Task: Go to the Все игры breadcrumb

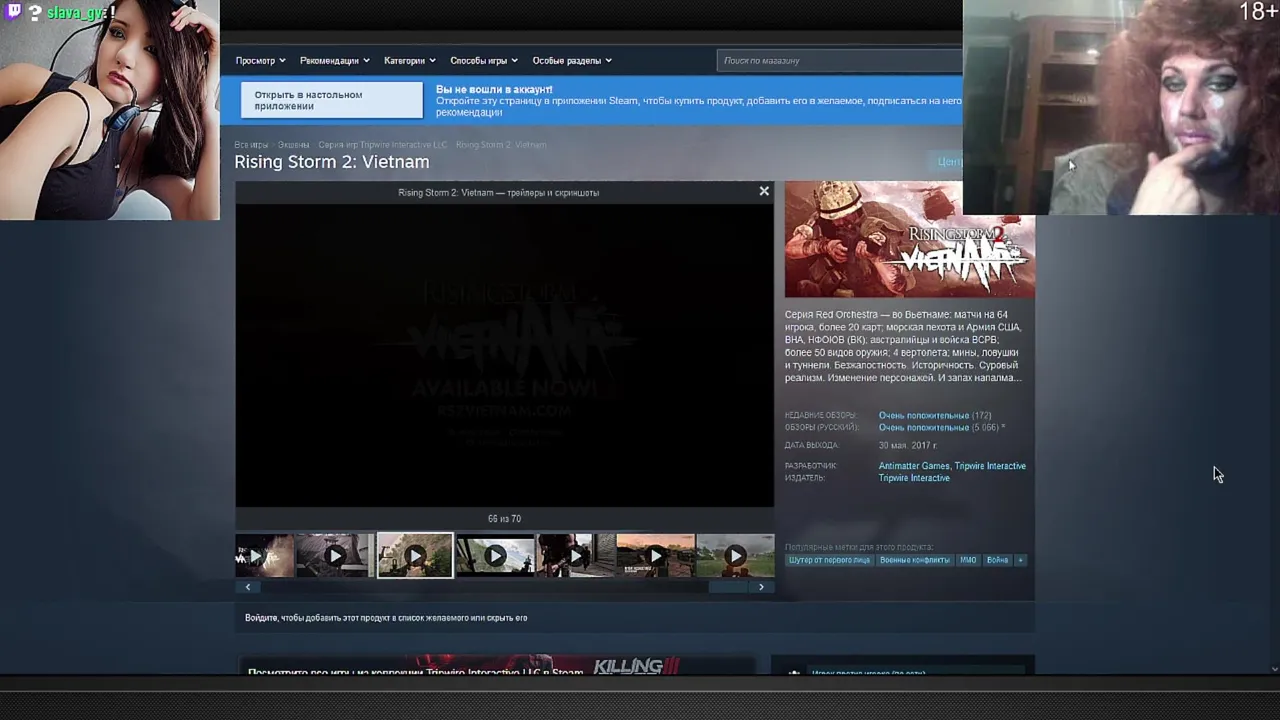Action: (251, 145)
